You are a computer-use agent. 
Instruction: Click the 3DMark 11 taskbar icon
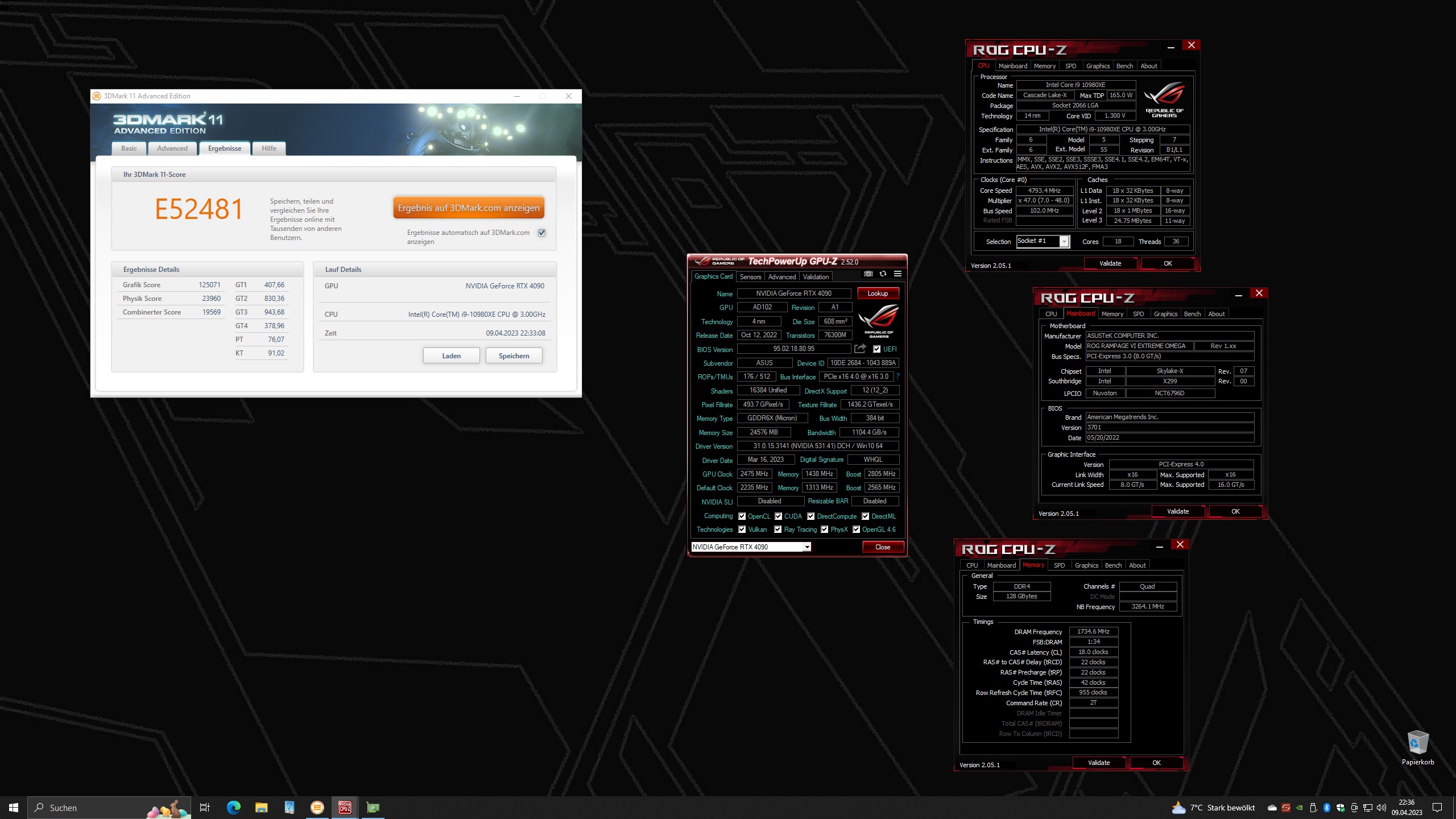(x=317, y=808)
